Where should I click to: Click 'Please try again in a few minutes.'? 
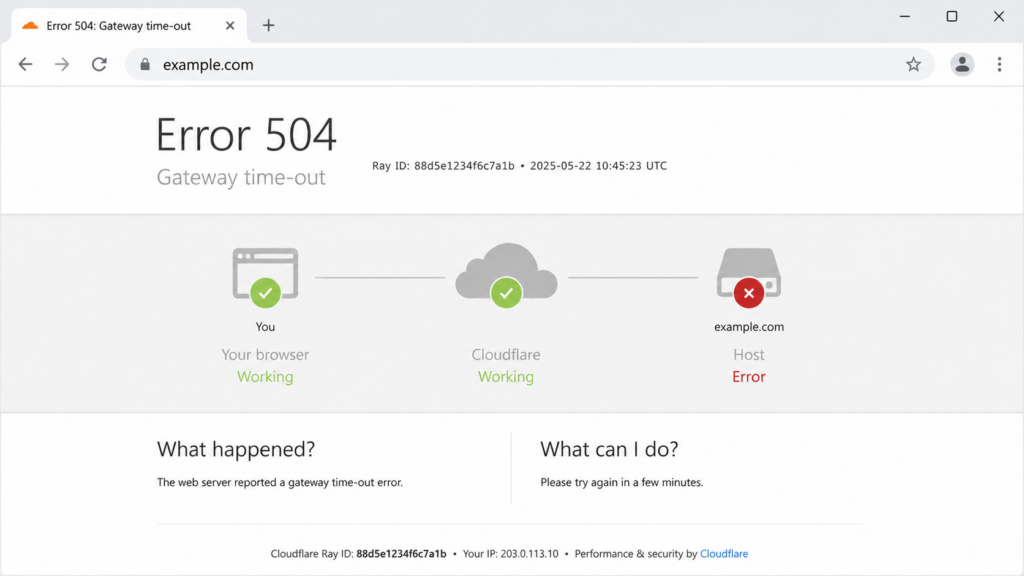click(622, 482)
